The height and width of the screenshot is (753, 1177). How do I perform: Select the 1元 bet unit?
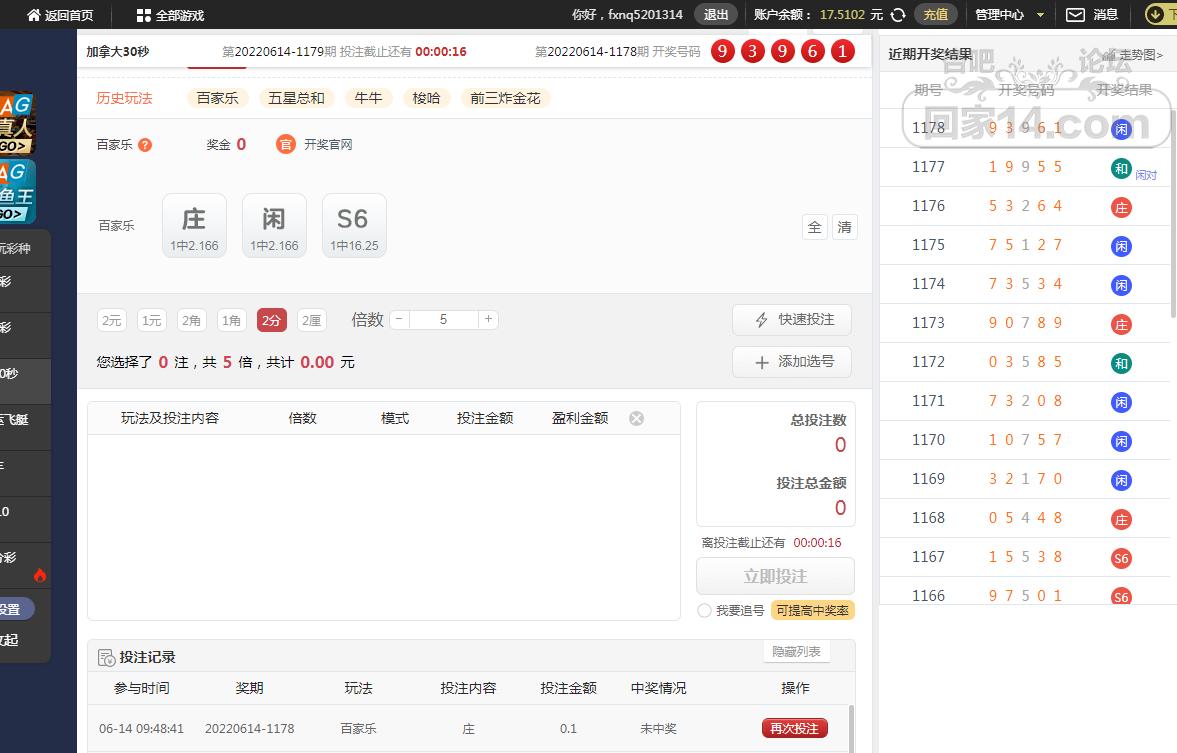coord(152,320)
